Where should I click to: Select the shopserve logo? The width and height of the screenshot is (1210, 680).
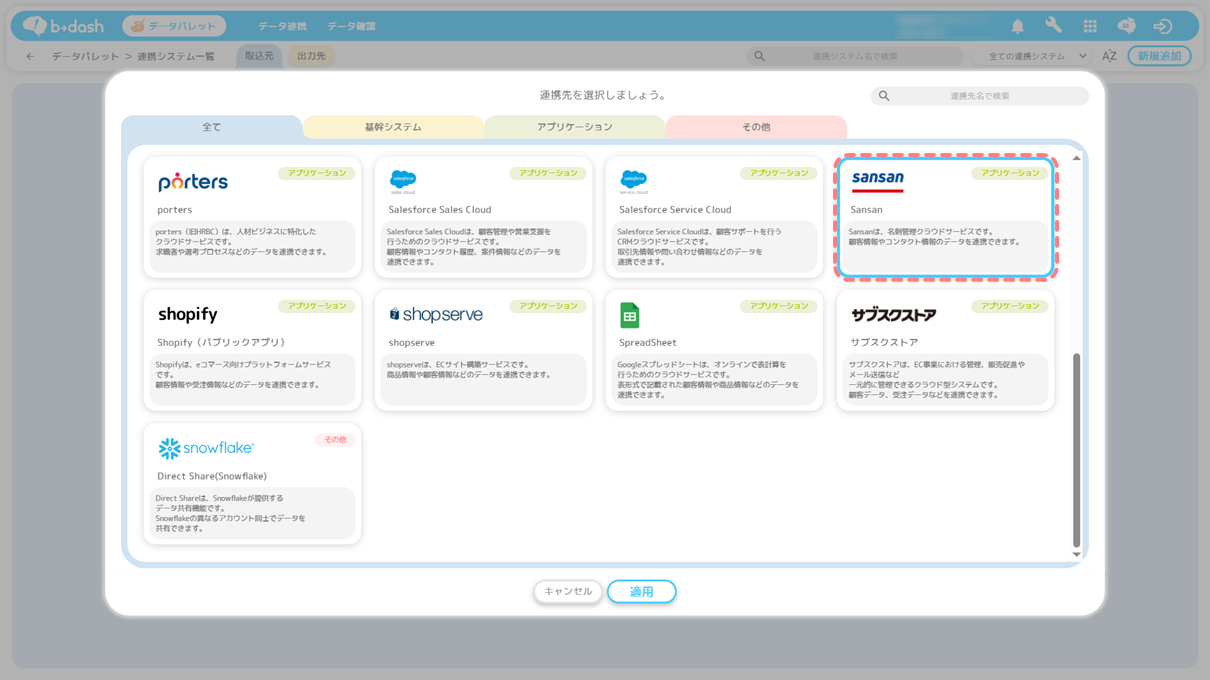point(435,314)
